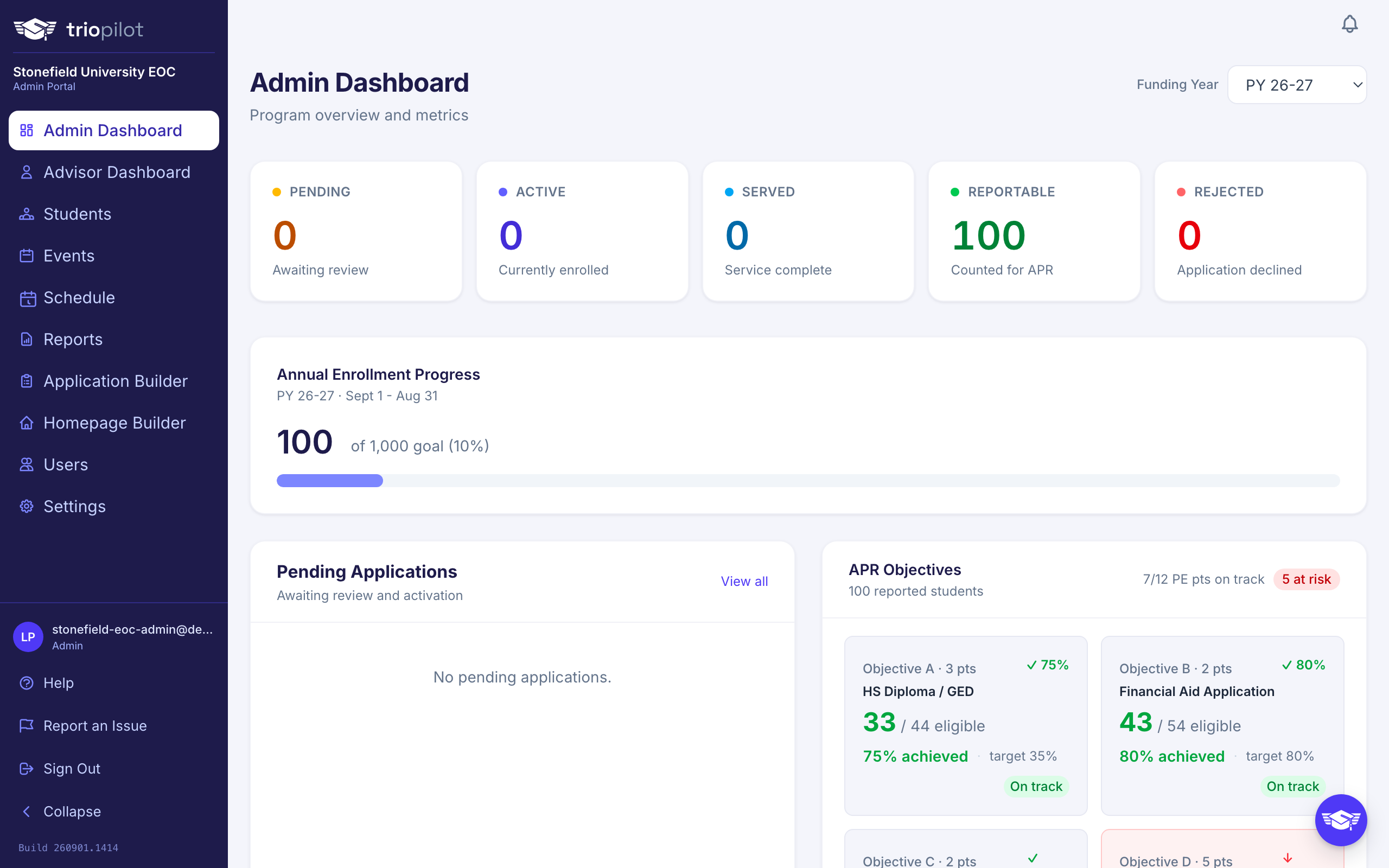Click the Students sidebar icon

click(x=27, y=214)
